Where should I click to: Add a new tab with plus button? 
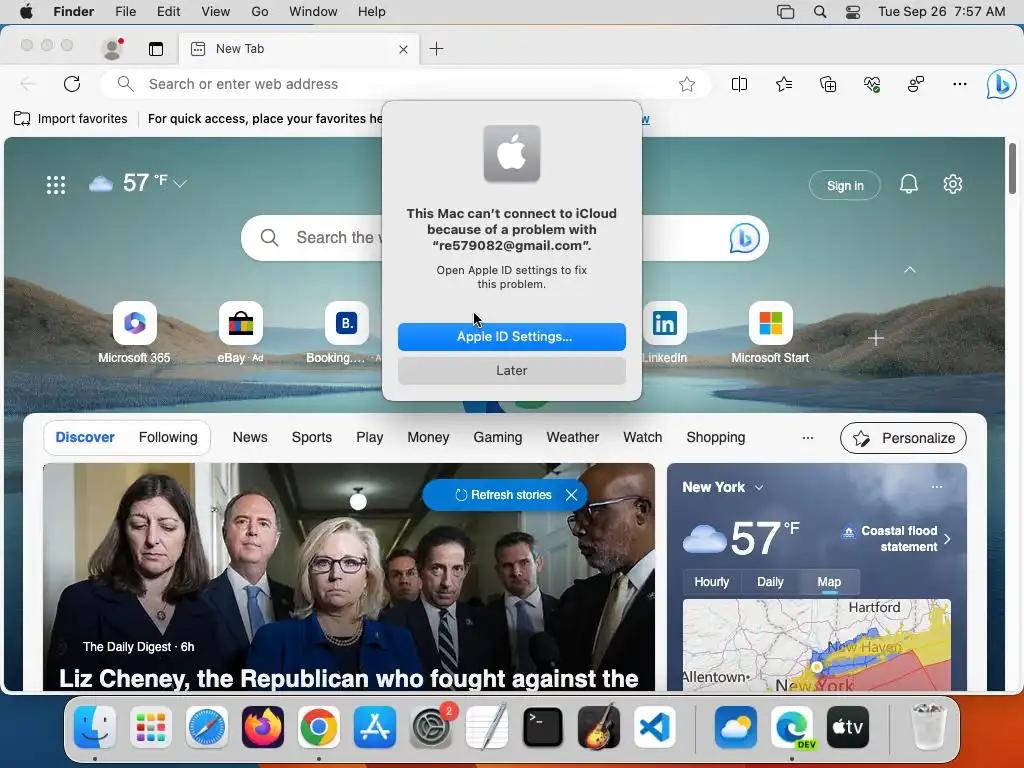(436, 48)
